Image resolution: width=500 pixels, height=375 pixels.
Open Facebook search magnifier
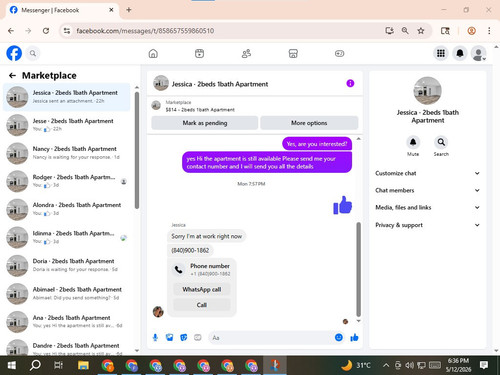(33, 53)
